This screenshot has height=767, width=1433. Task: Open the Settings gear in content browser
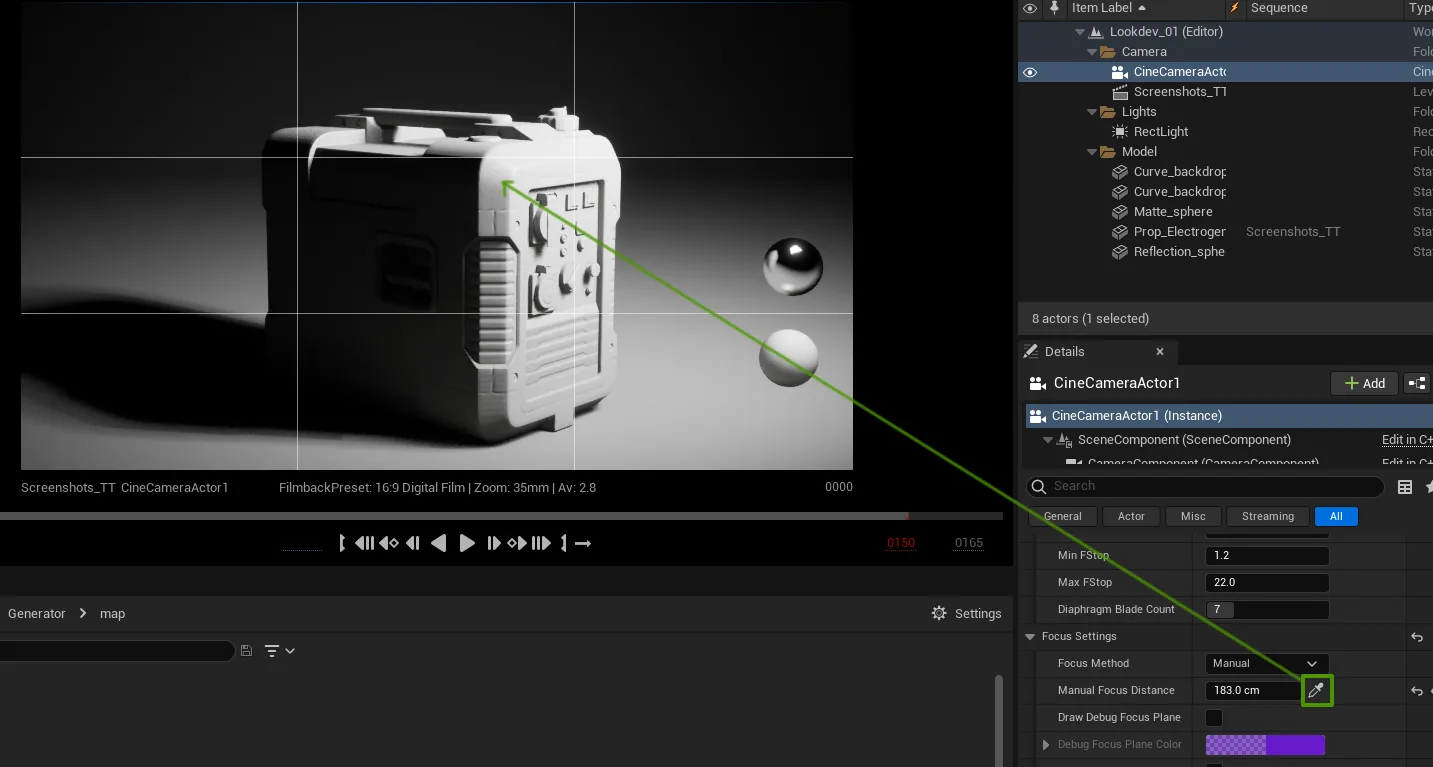click(966, 613)
